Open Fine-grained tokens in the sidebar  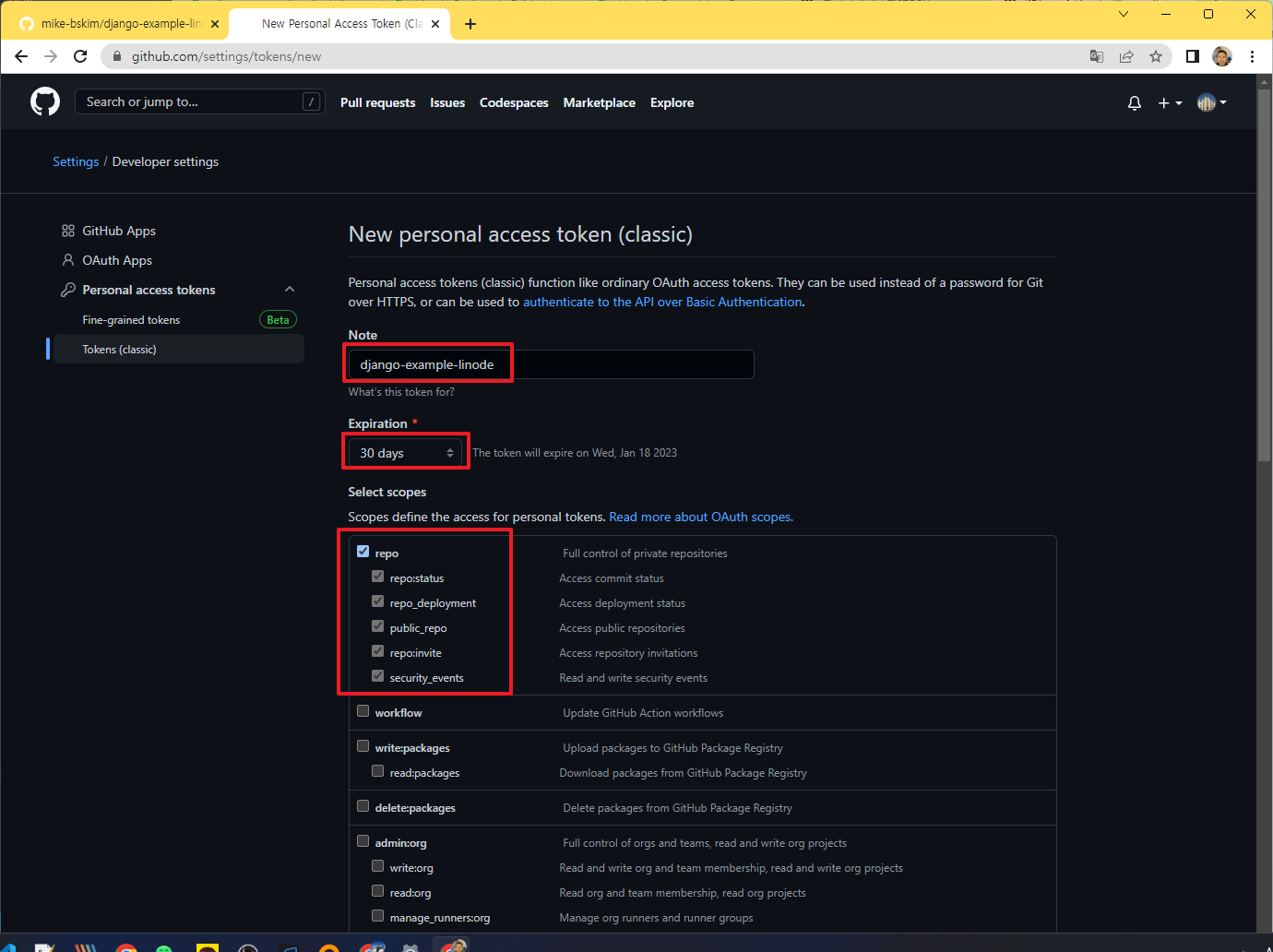pyautogui.click(x=131, y=320)
